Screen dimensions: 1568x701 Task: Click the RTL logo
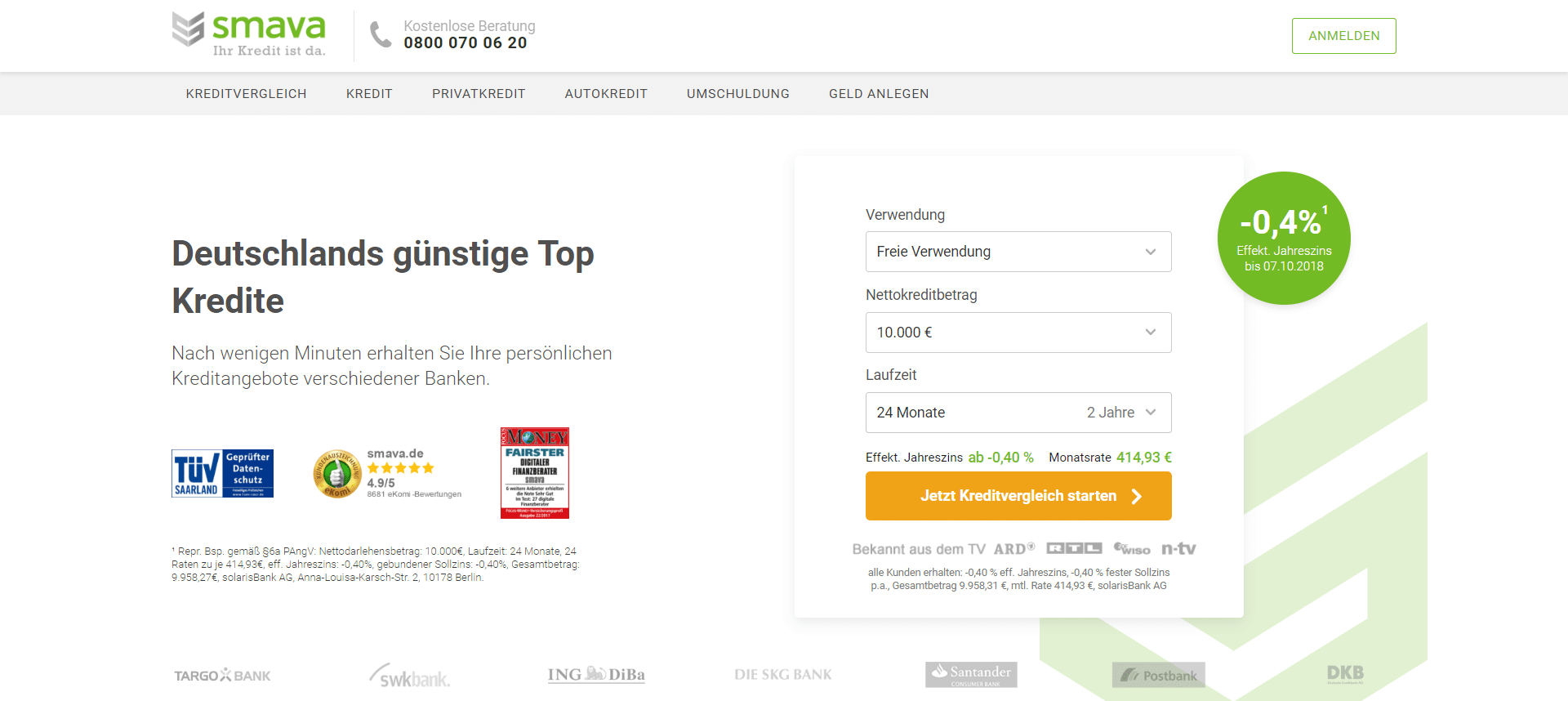click(1074, 549)
